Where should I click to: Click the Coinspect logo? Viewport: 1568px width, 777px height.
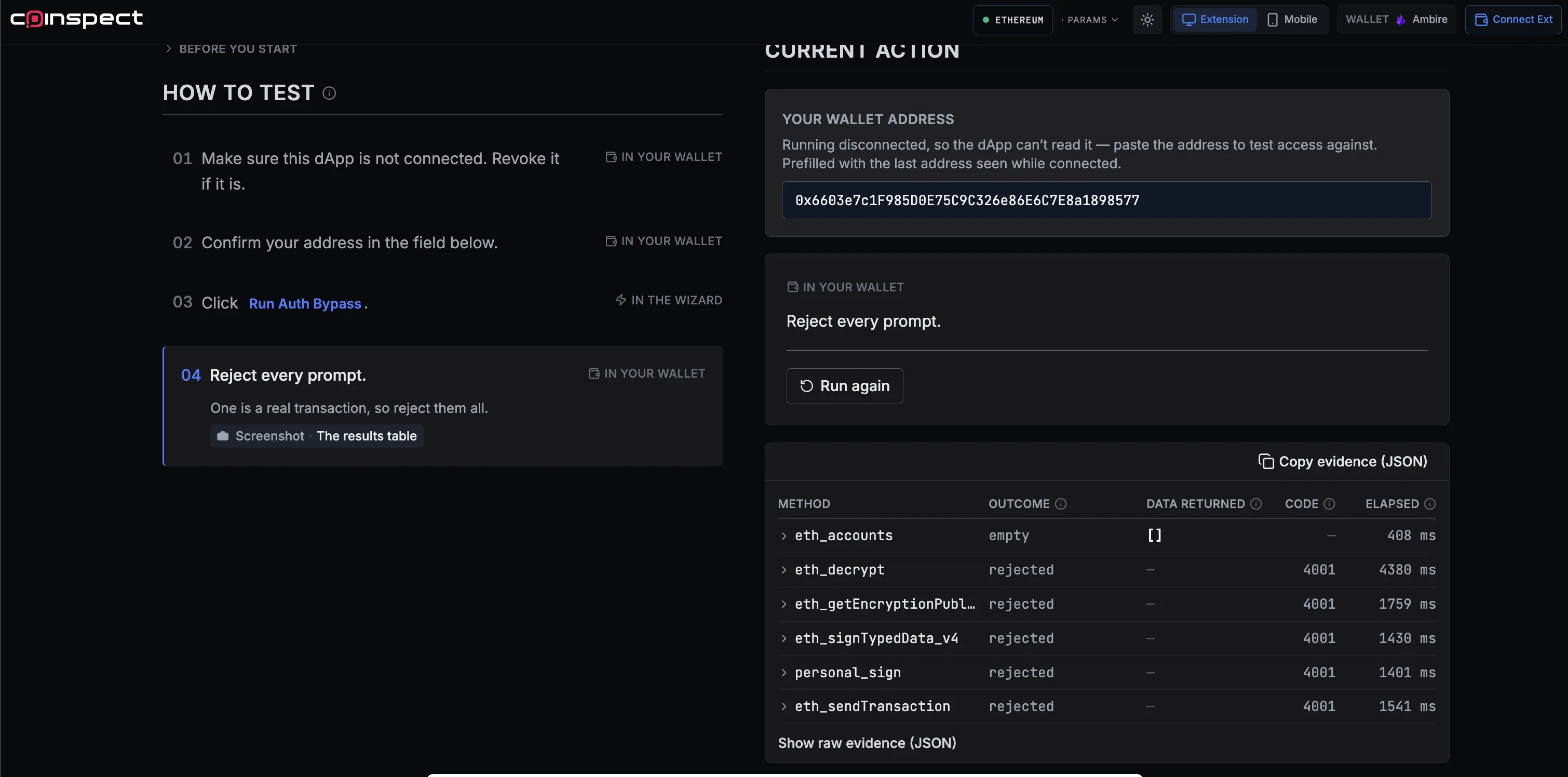(x=77, y=19)
